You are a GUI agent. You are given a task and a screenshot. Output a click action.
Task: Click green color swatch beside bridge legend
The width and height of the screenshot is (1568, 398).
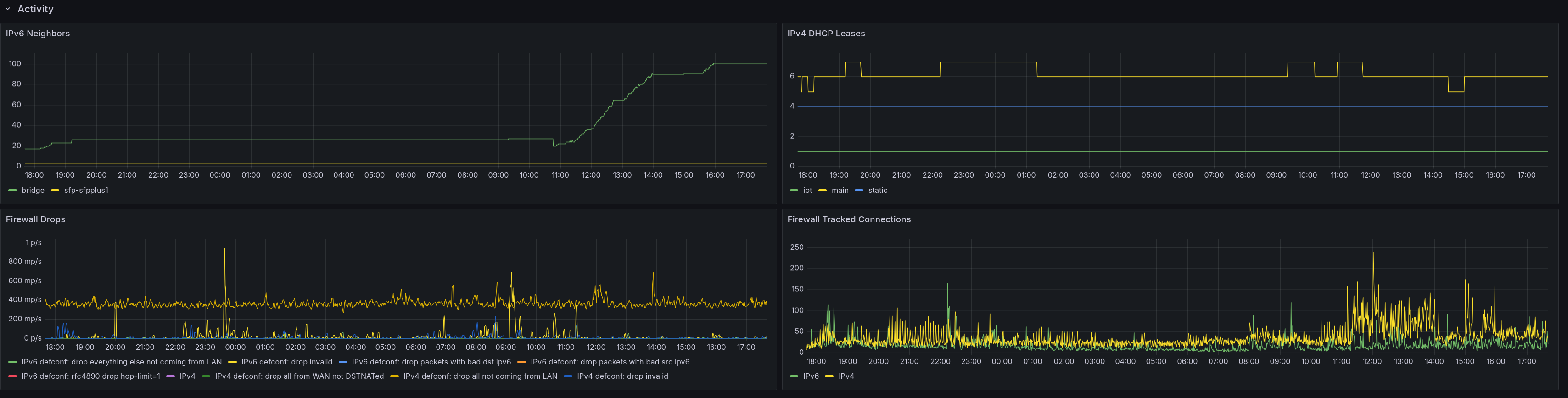[13, 191]
